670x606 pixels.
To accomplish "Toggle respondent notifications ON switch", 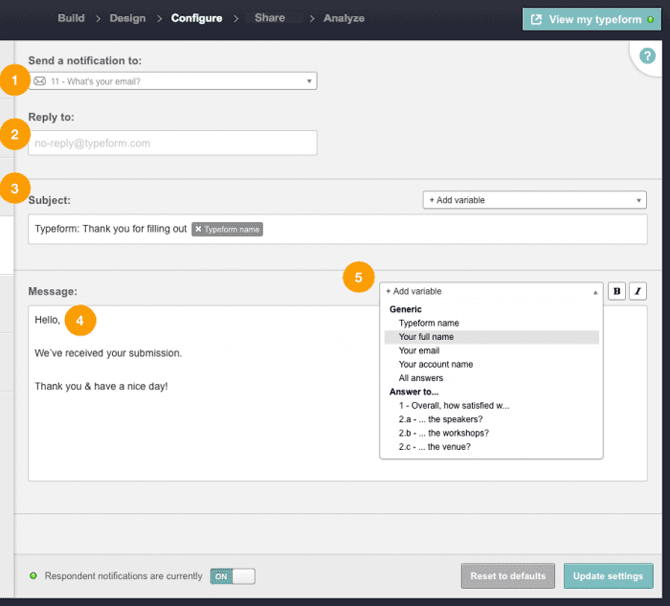I will pyautogui.click(x=232, y=576).
